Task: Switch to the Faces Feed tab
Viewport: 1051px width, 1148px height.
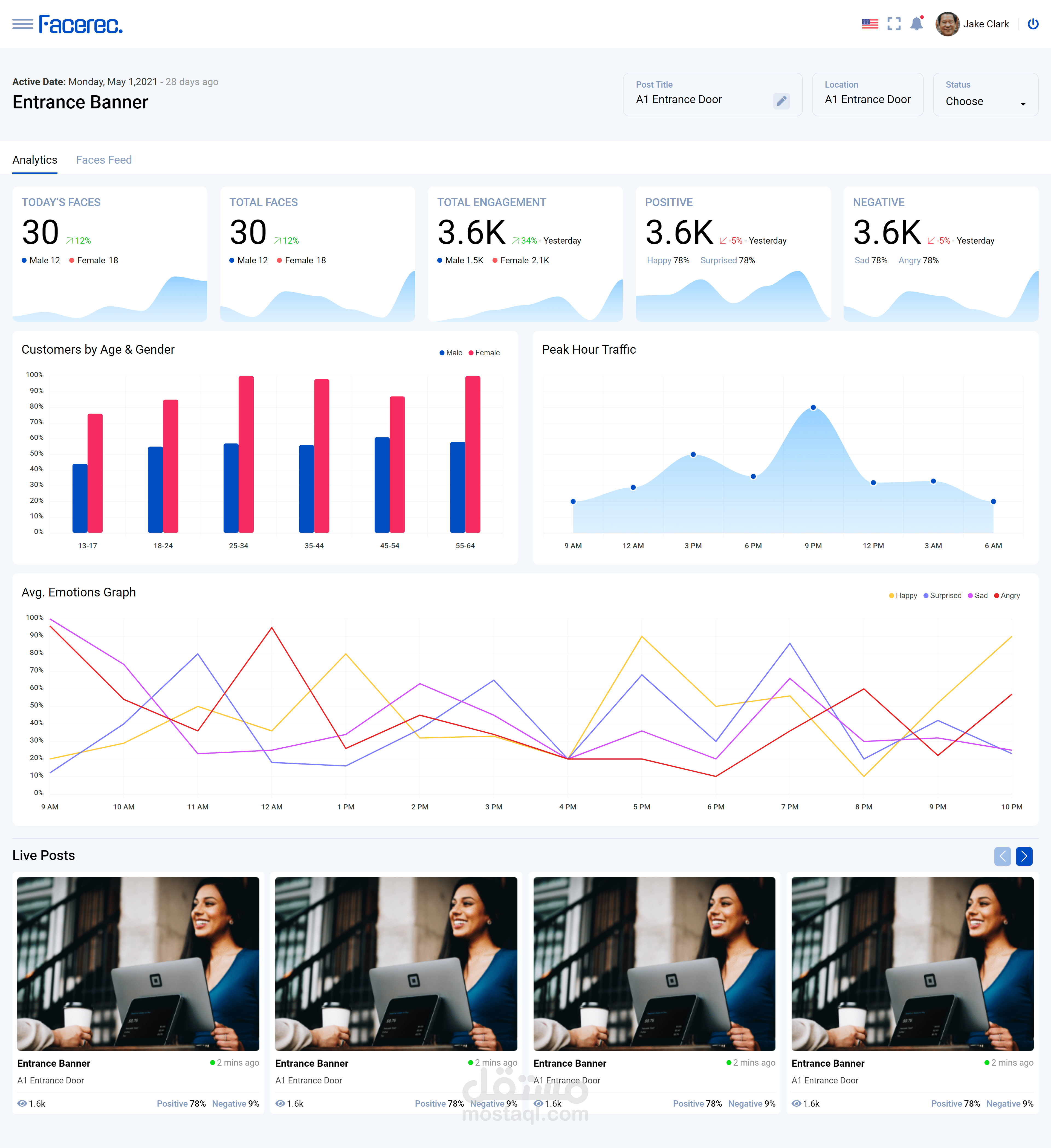Action: [104, 160]
